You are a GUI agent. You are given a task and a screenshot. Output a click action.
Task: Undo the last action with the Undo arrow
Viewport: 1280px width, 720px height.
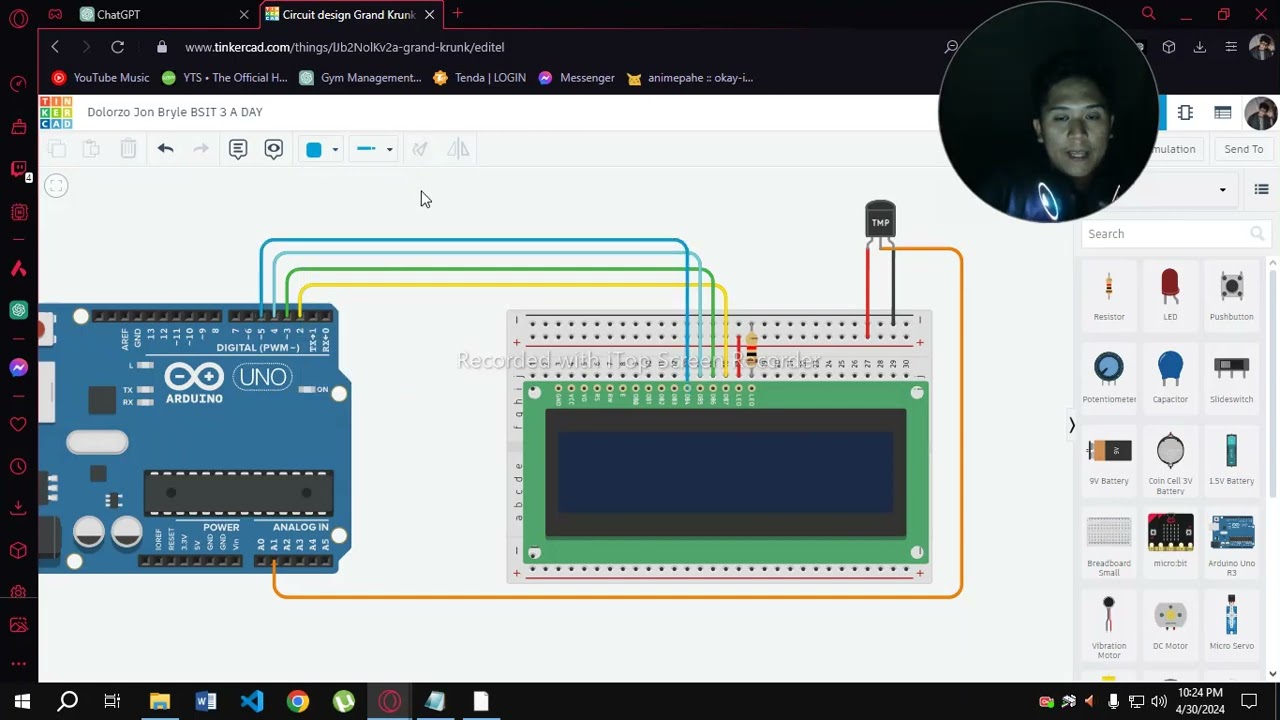pyautogui.click(x=165, y=149)
